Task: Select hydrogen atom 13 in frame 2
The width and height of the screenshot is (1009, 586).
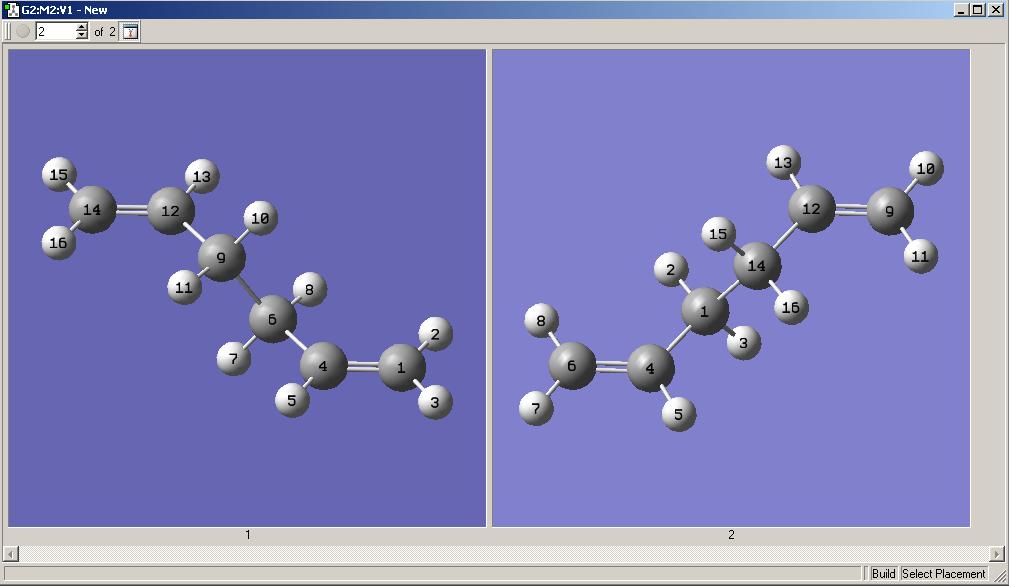Action: 783,162
